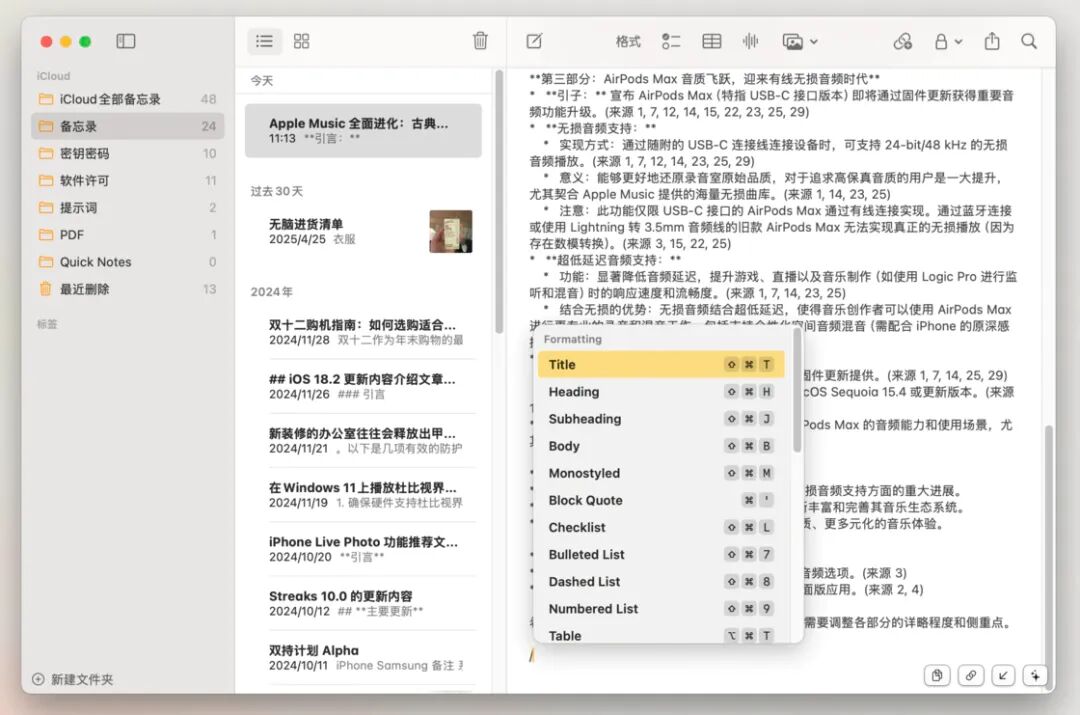The height and width of the screenshot is (715, 1080).
Task: Insert a checklist using the toolbar icon
Action: coord(671,42)
